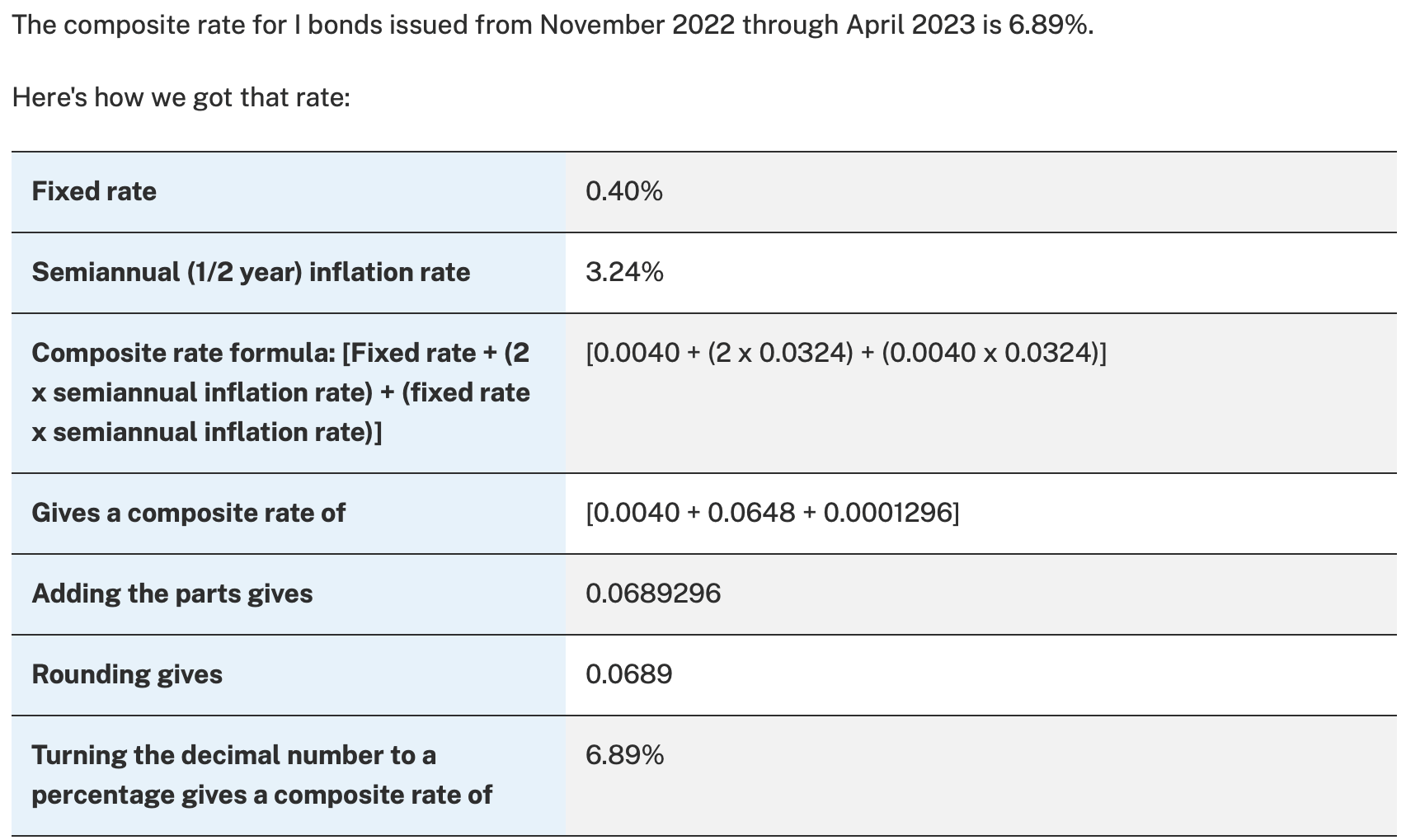Click 'Turning the decimal number' label cell
The image size is (1406, 840).
pos(261,775)
